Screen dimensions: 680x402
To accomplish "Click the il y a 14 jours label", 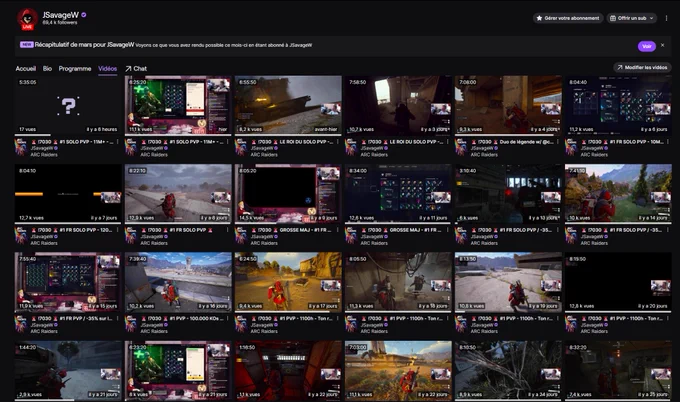I will click(653, 218).
